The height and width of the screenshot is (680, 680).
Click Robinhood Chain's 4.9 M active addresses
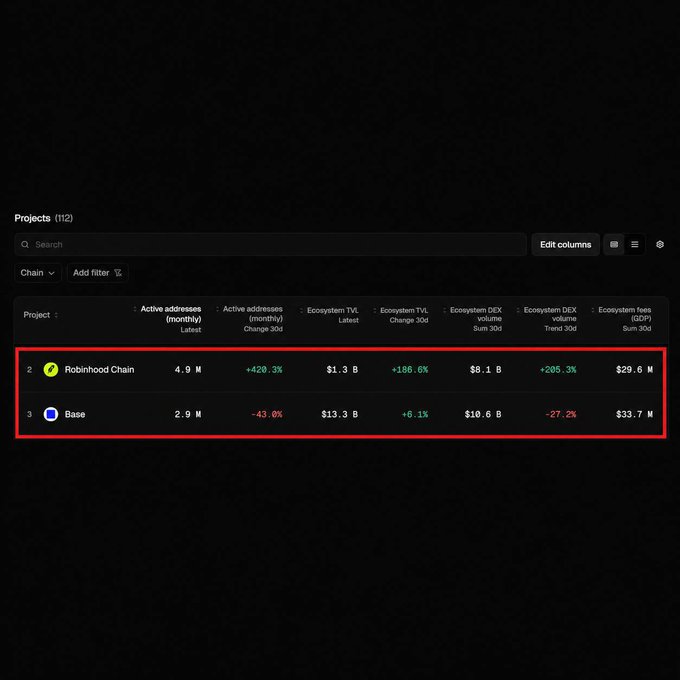(188, 369)
